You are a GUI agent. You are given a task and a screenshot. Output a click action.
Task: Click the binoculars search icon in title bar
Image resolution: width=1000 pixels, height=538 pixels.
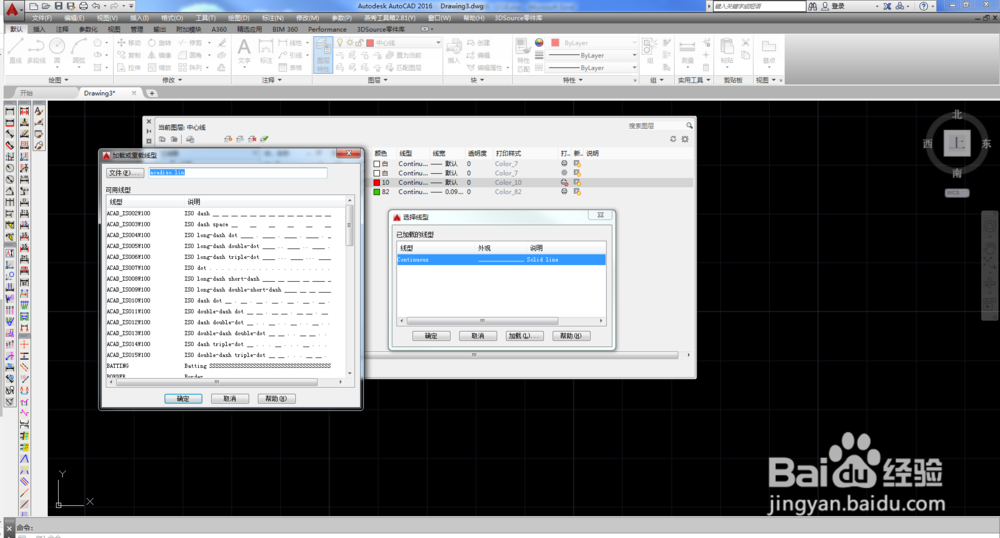point(812,6)
